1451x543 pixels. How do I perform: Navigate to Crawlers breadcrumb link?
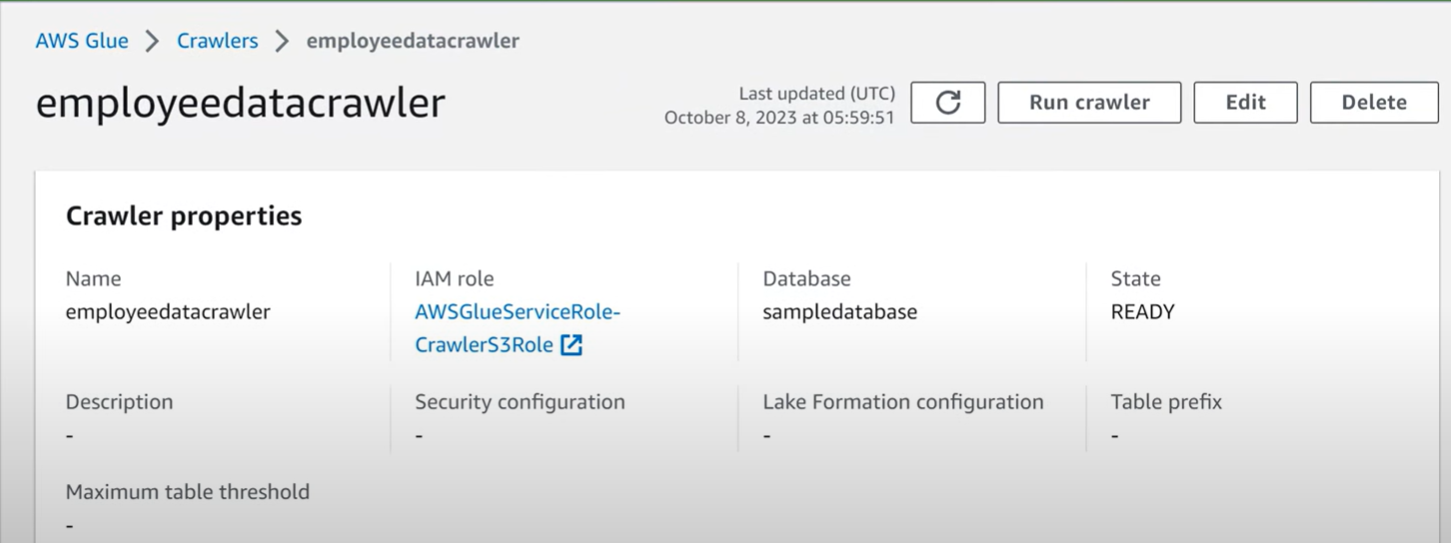click(x=217, y=41)
